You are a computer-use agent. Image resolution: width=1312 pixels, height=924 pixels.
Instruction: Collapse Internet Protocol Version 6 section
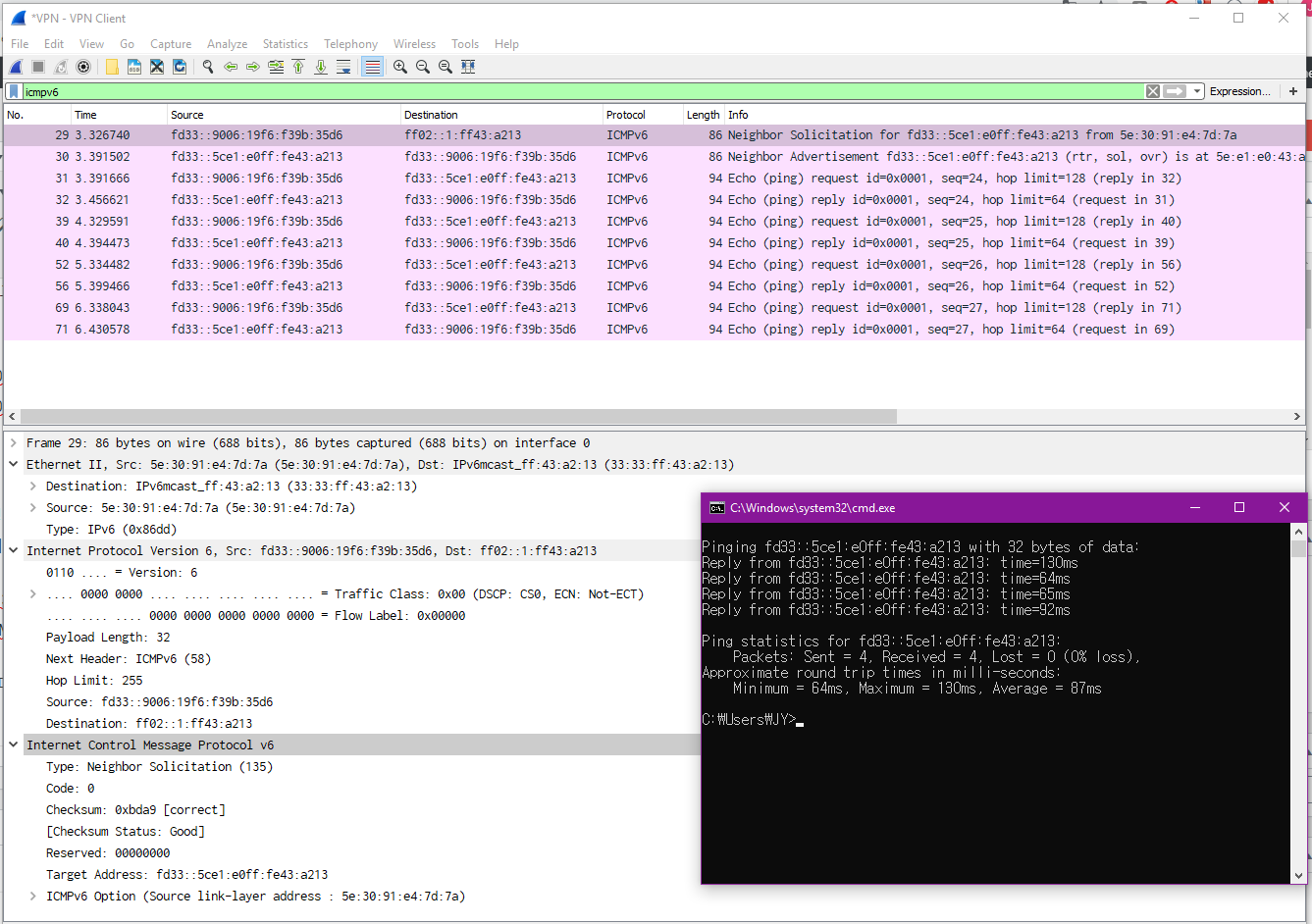coord(14,551)
